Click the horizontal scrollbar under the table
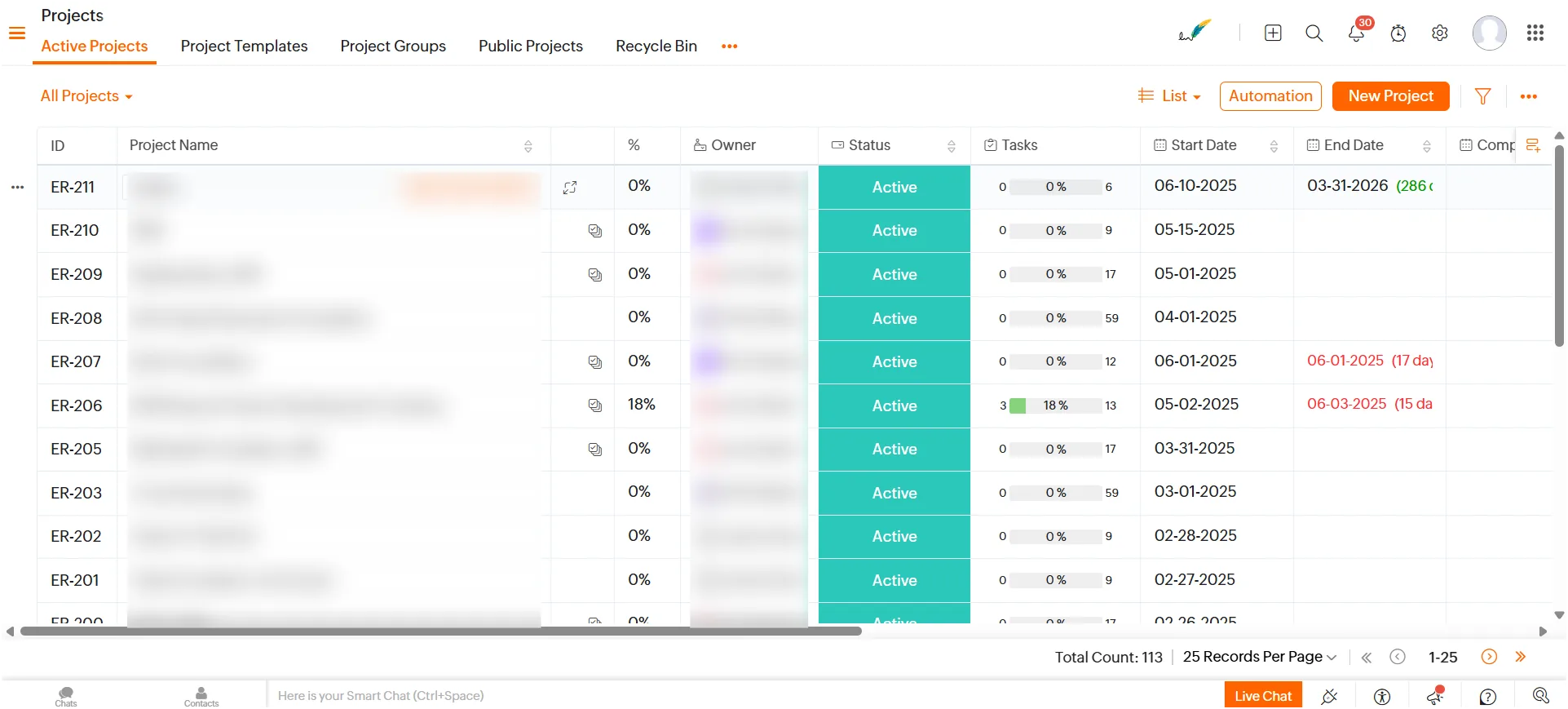Viewport: 1568px width, 709px height. click(x=441, y=631)
